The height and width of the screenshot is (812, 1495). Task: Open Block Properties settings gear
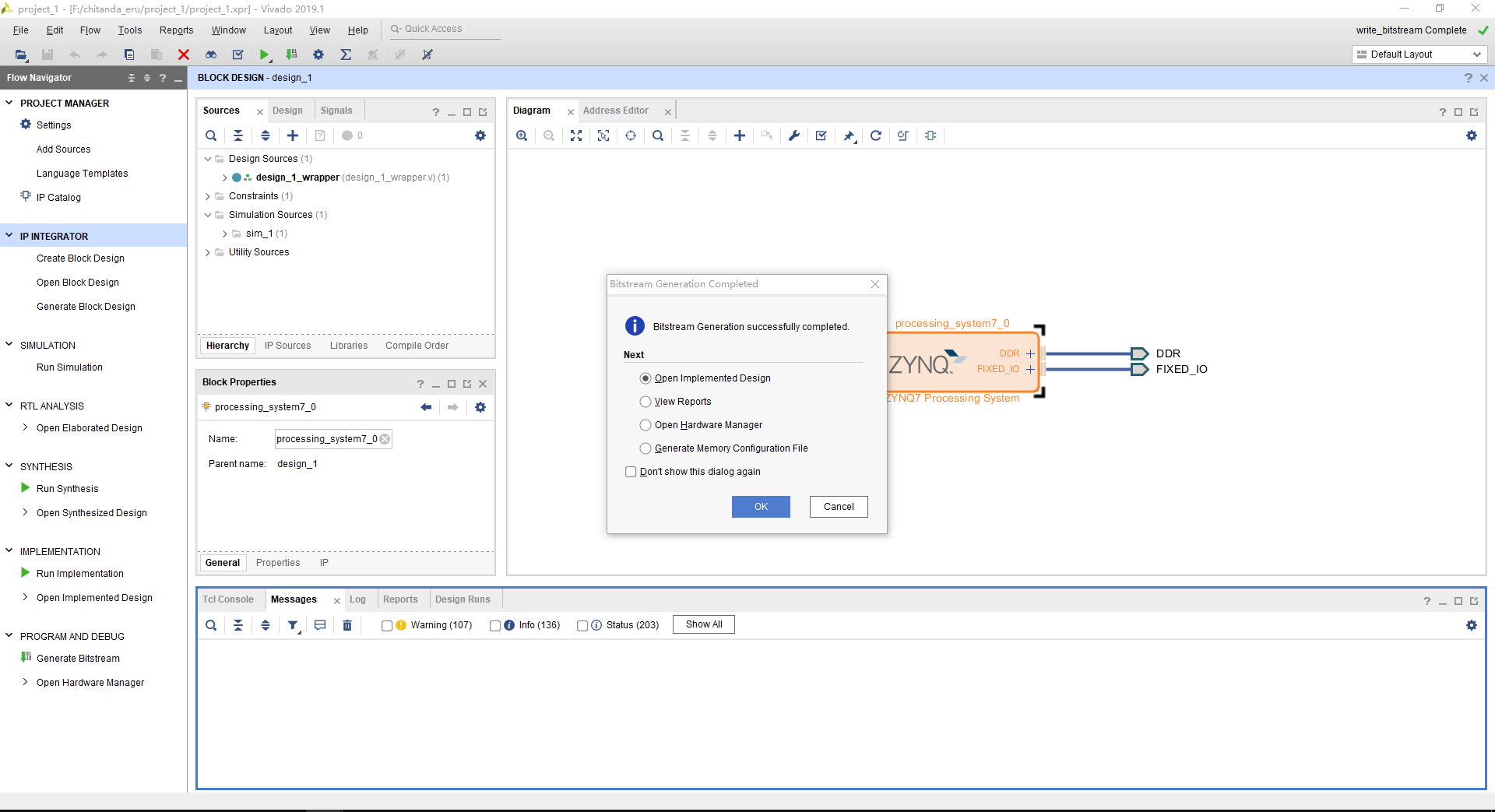480,407
